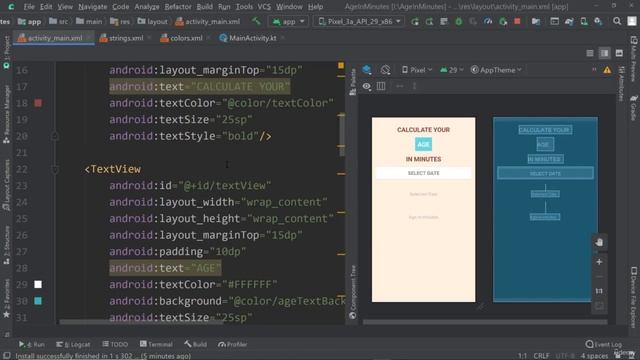Open the SDK Manager icon

(598, 21)
